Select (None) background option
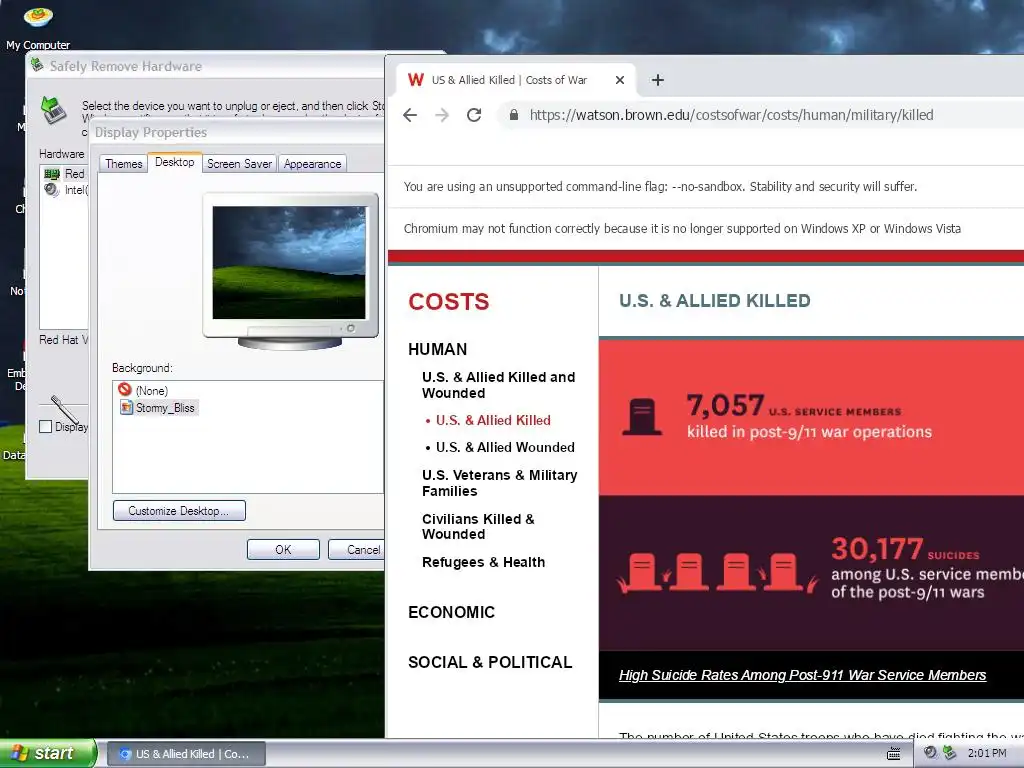Screen dimensions: 1024x768 click(x=143, y=390)
